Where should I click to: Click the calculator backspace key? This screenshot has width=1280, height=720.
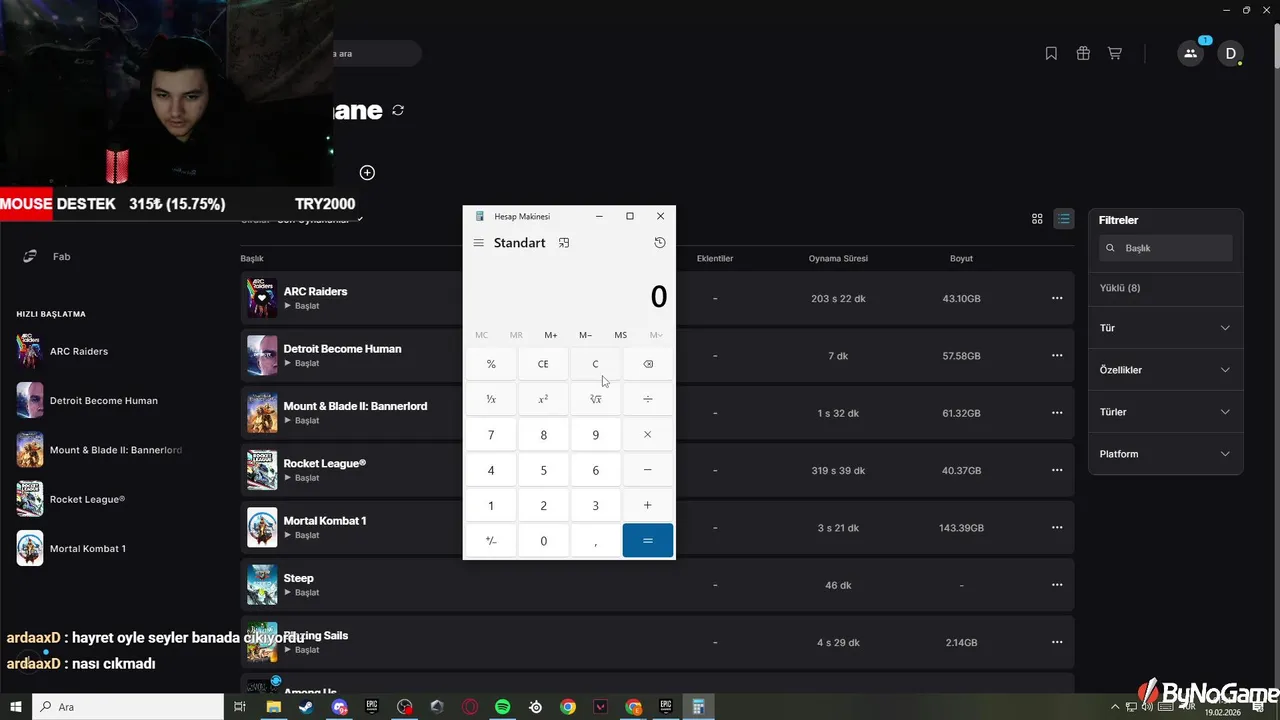tap(648, 364)
